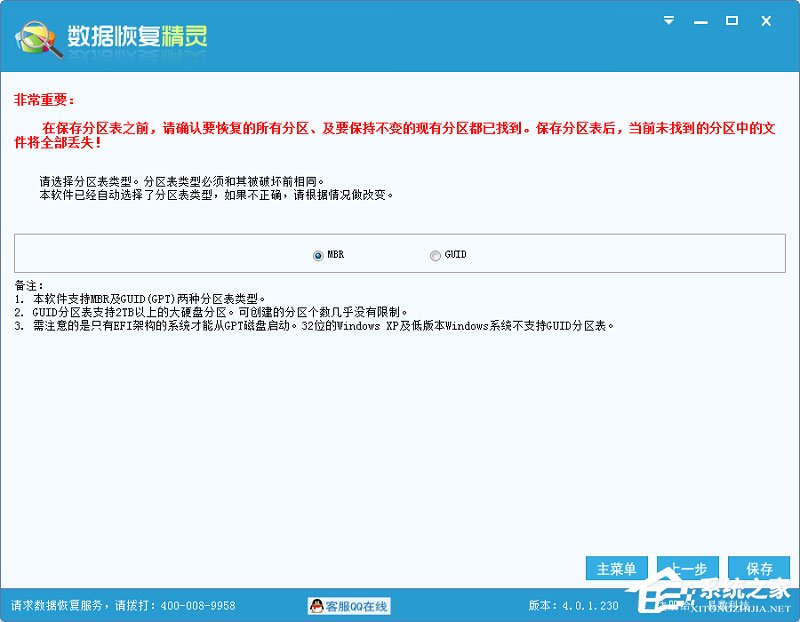Click the version text 4.0.1.230
This screenshot has height=622, width=800.
pyautogui.click(x=590, y=606)
